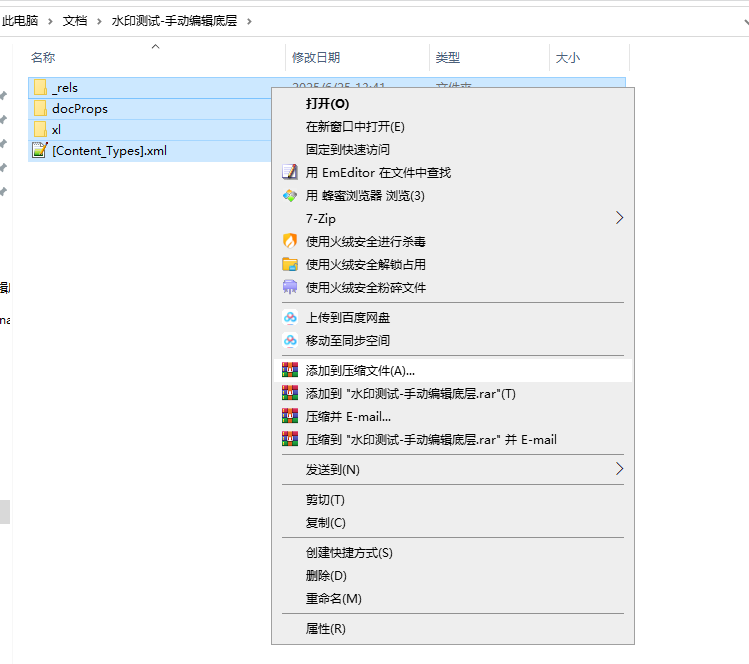The height and width of the screenshot is (664, 749).
Task: Click WinRAR icon beside 添加到 .rar(T) entry
Action: (290, 393)
